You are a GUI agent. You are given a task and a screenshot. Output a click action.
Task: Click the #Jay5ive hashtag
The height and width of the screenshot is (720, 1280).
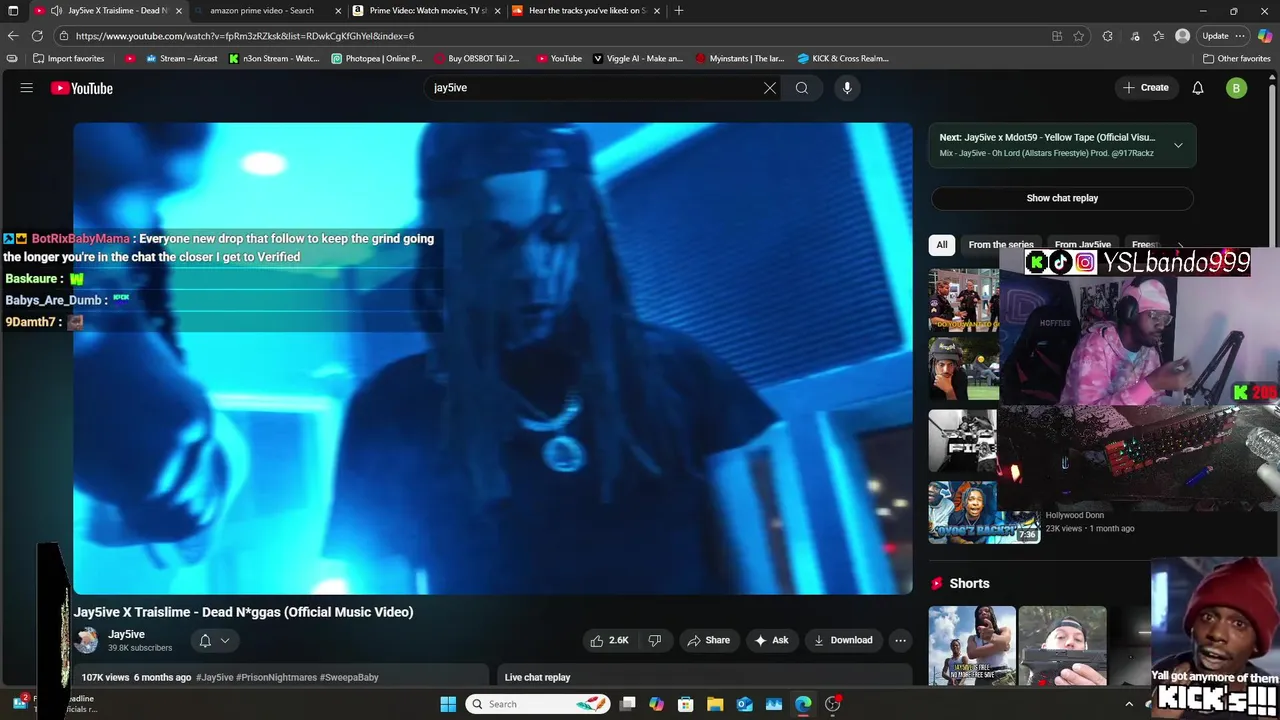tap(215, 677)
